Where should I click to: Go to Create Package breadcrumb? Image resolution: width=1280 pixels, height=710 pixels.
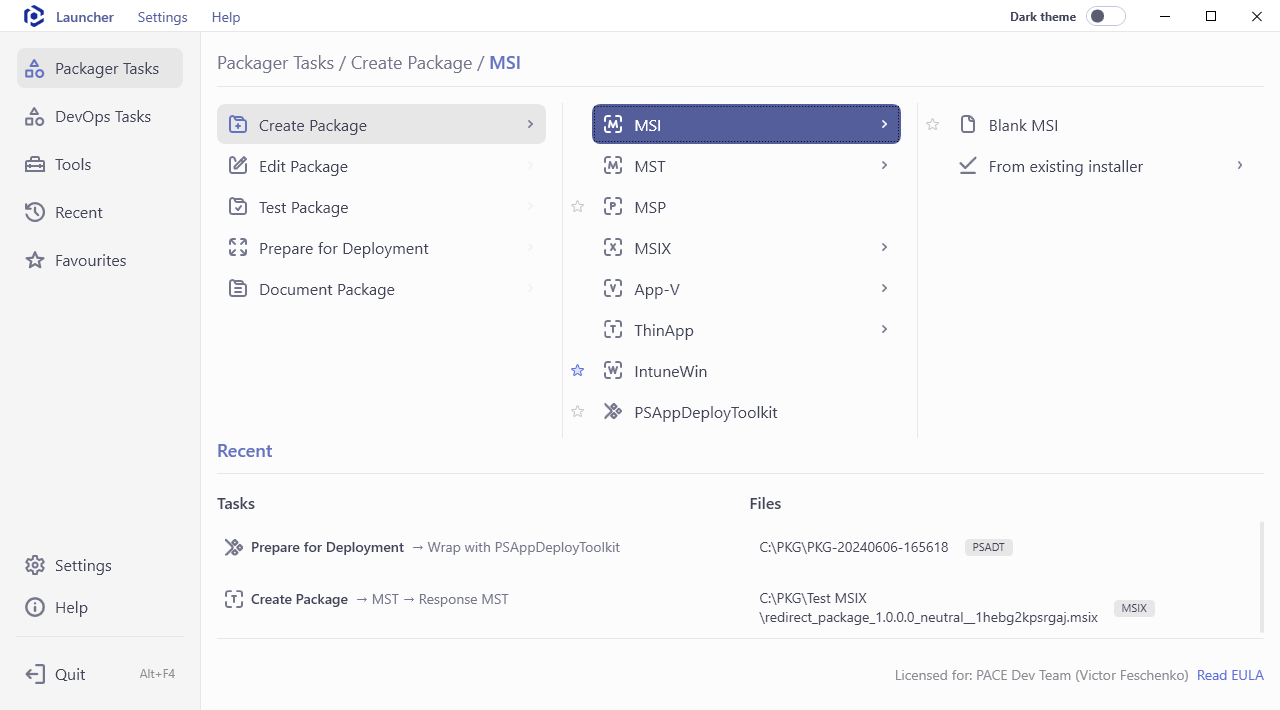(411, 63)
